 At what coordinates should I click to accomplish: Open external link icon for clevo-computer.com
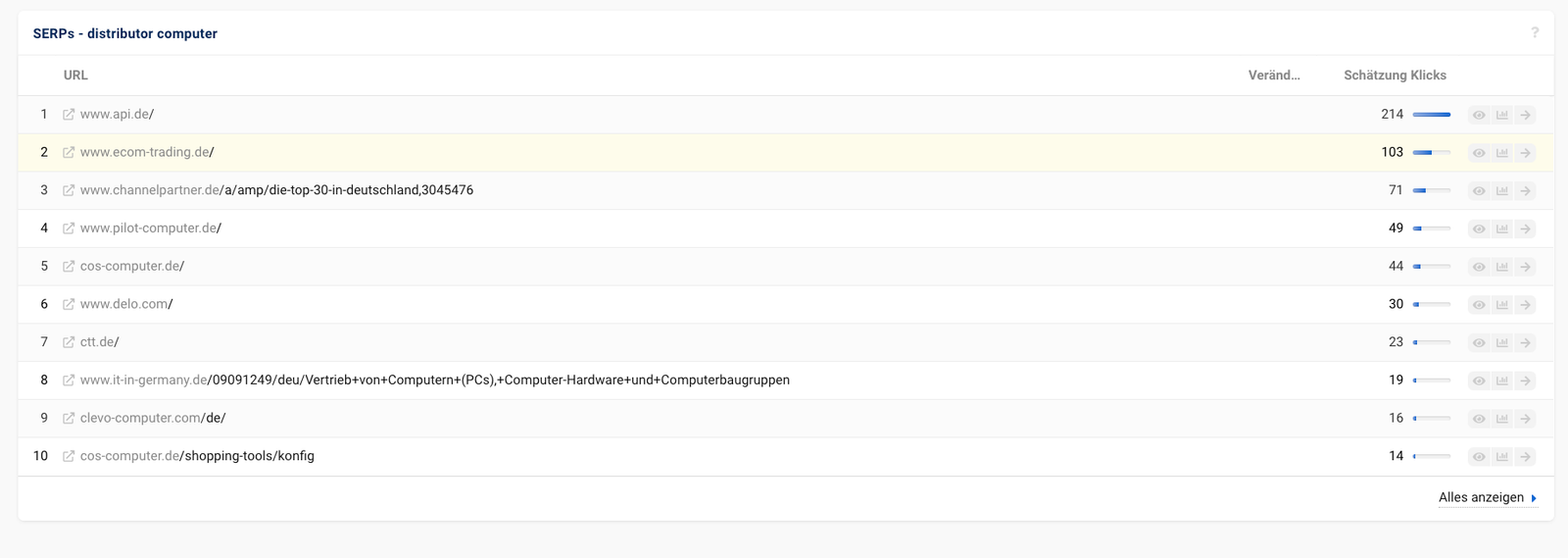pos(69,419)
